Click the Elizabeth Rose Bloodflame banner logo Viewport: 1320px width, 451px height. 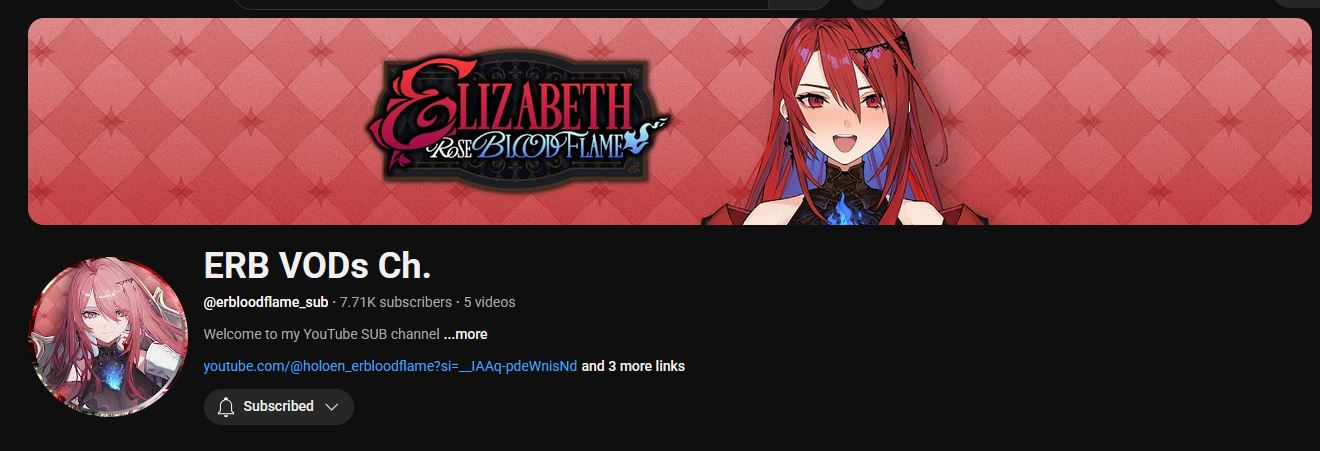pos(516,121)
